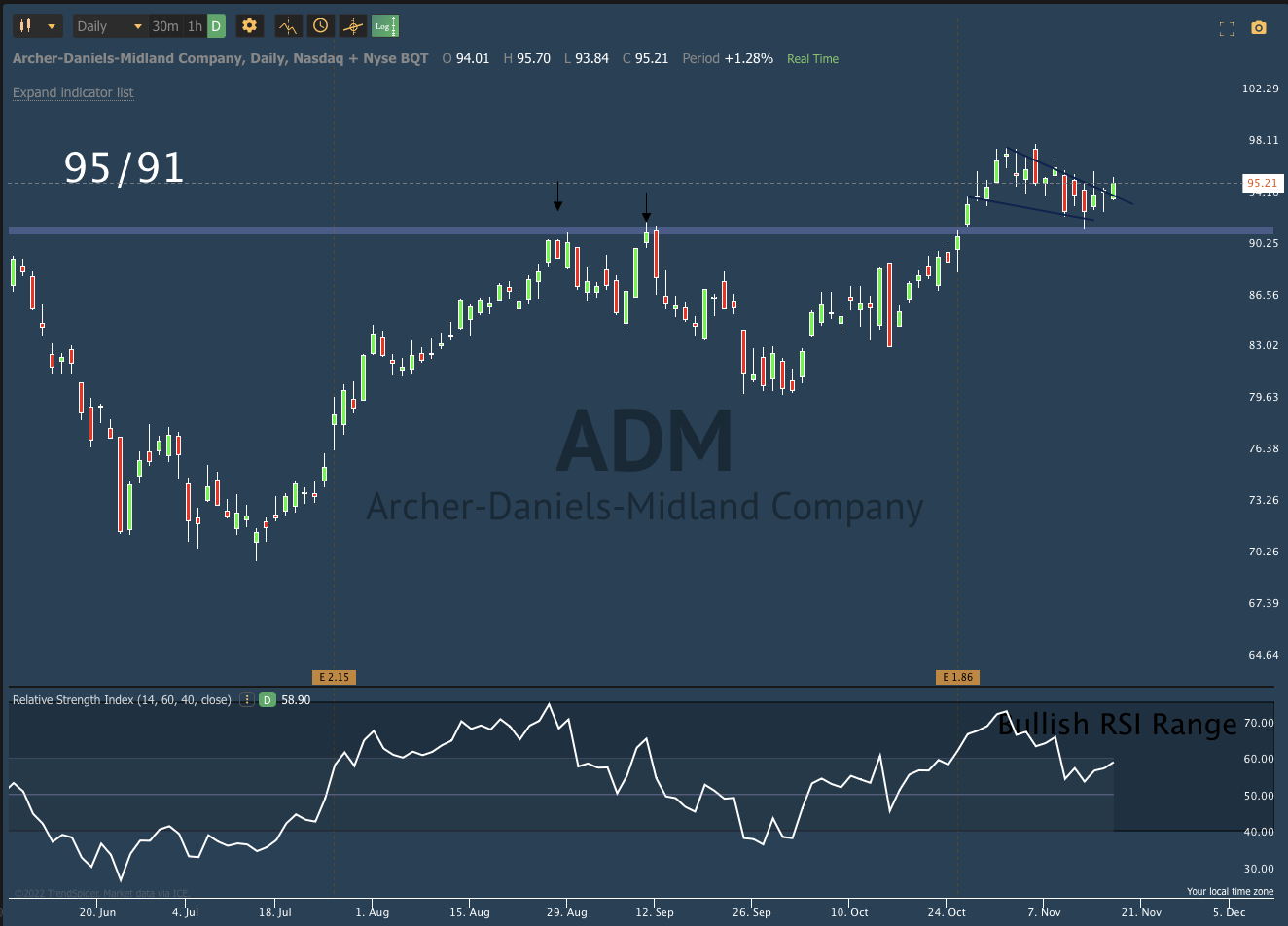Select the line chart drawing icon
This screenshot has height=926, width=1288.
click(288, 26)
